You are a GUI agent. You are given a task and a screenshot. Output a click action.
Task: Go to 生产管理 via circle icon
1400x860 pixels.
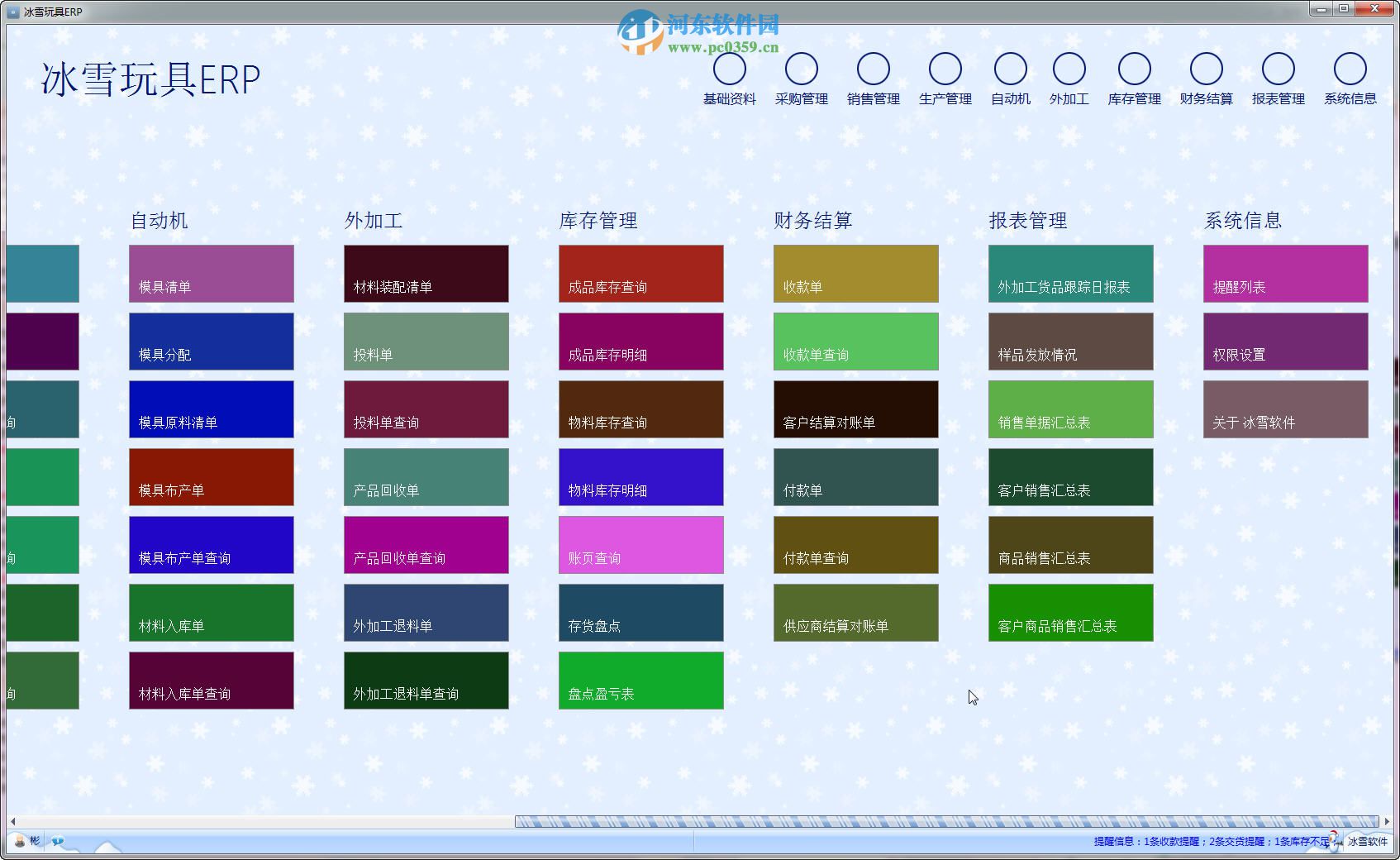click(x=945, y=69)
